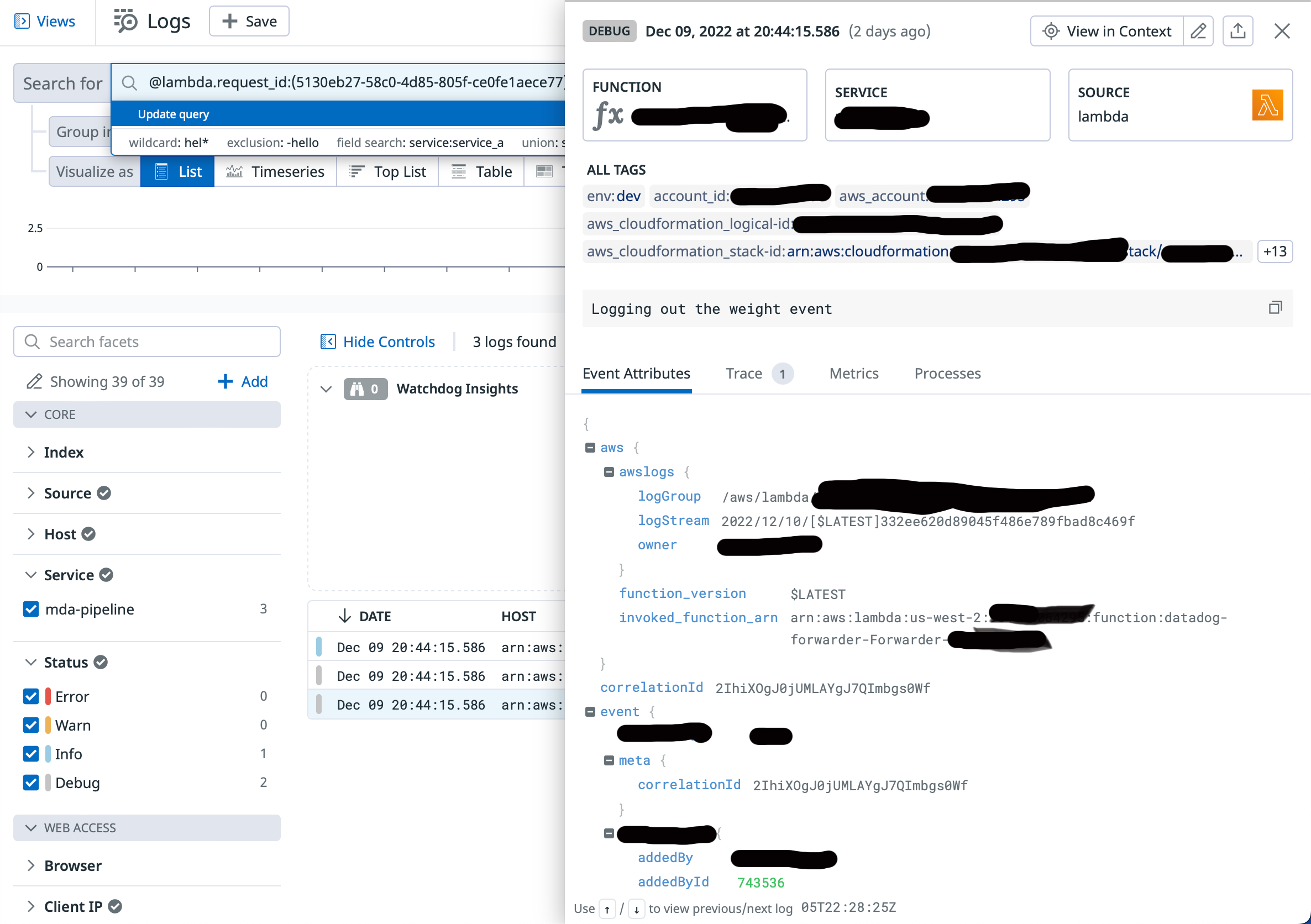
Task: Toggle the Debug status checkbox
Action: pyautogui.click(x=31, y=783)
